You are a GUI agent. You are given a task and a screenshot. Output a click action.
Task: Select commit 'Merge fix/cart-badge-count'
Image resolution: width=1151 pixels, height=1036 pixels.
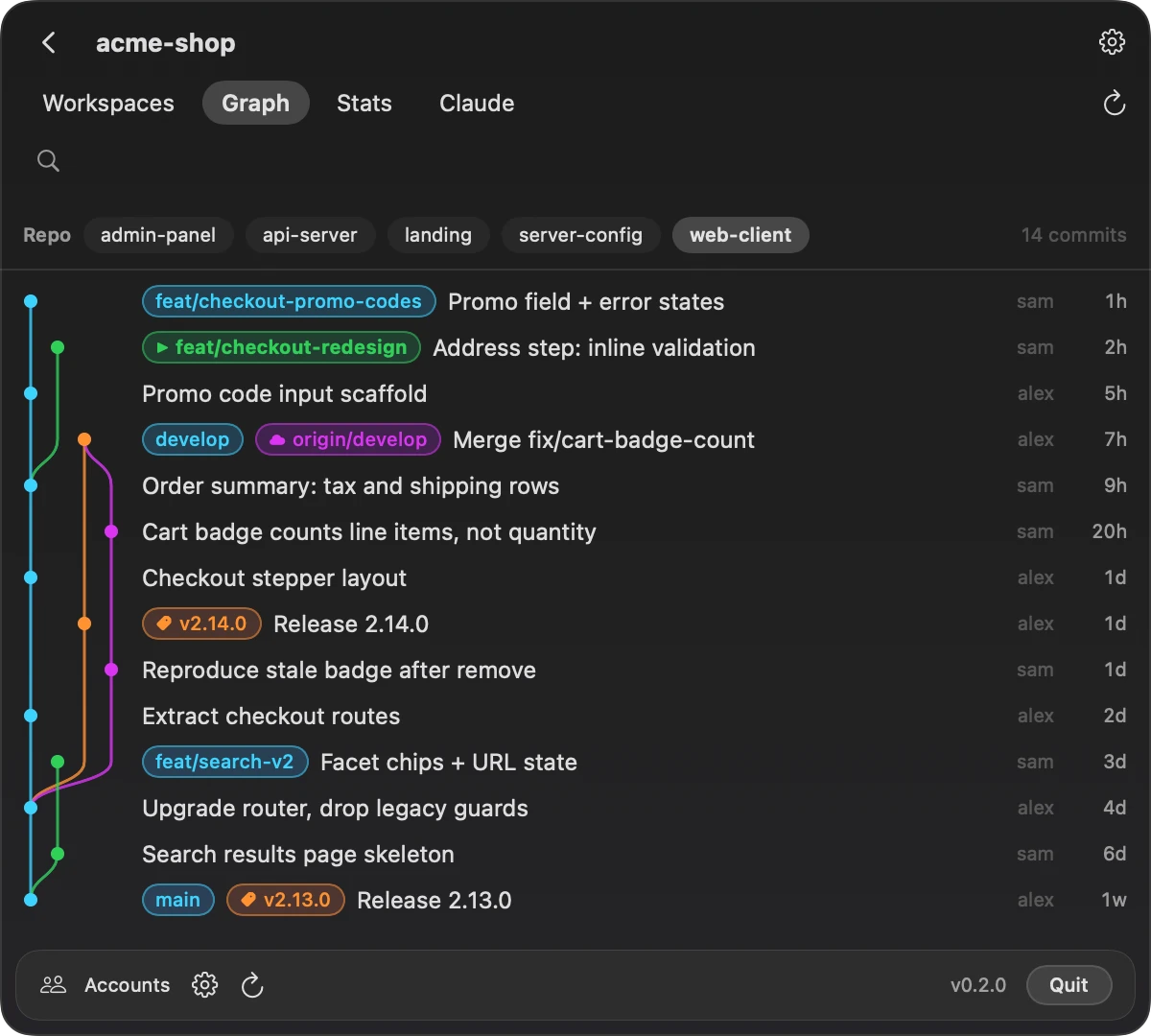point(603,439)
